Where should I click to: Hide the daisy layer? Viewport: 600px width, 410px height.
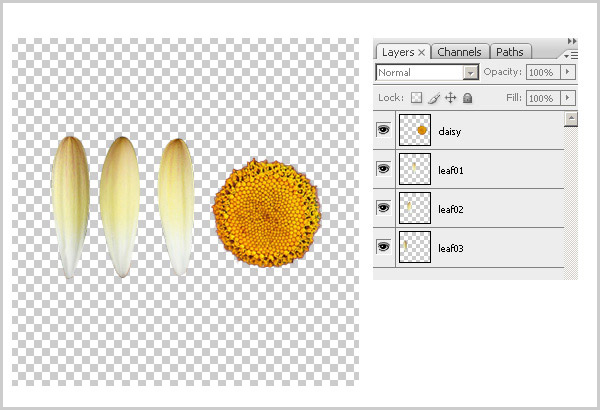point(383,130)
